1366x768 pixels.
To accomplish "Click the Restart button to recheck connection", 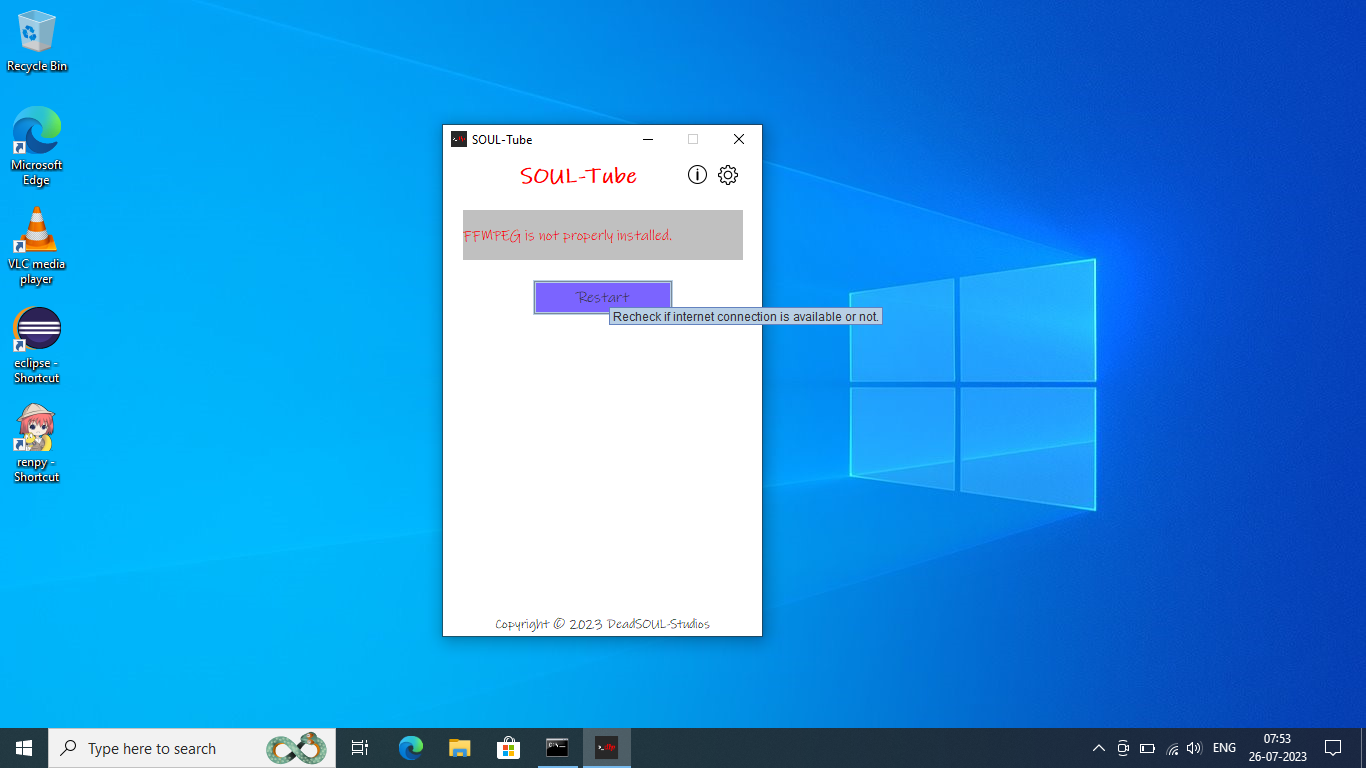I will pyautogui.click(x=602, y=297).
